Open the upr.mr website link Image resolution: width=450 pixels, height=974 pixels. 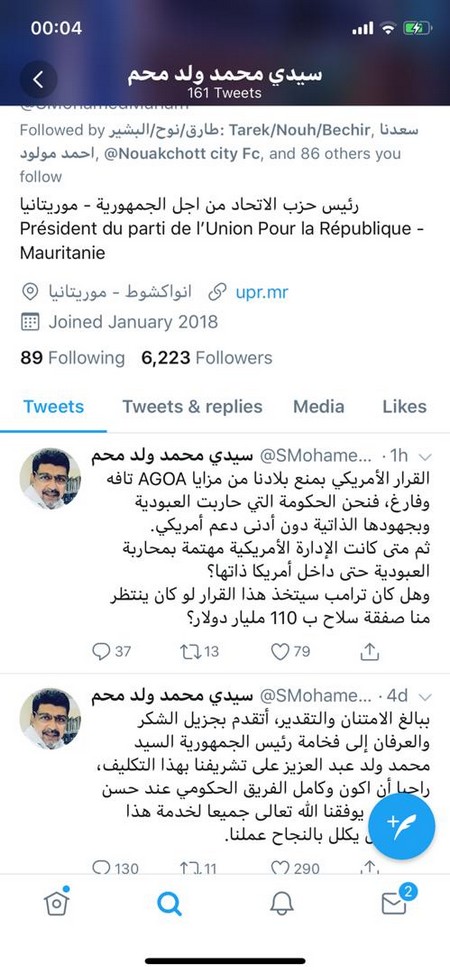click(x=261, y=291)
